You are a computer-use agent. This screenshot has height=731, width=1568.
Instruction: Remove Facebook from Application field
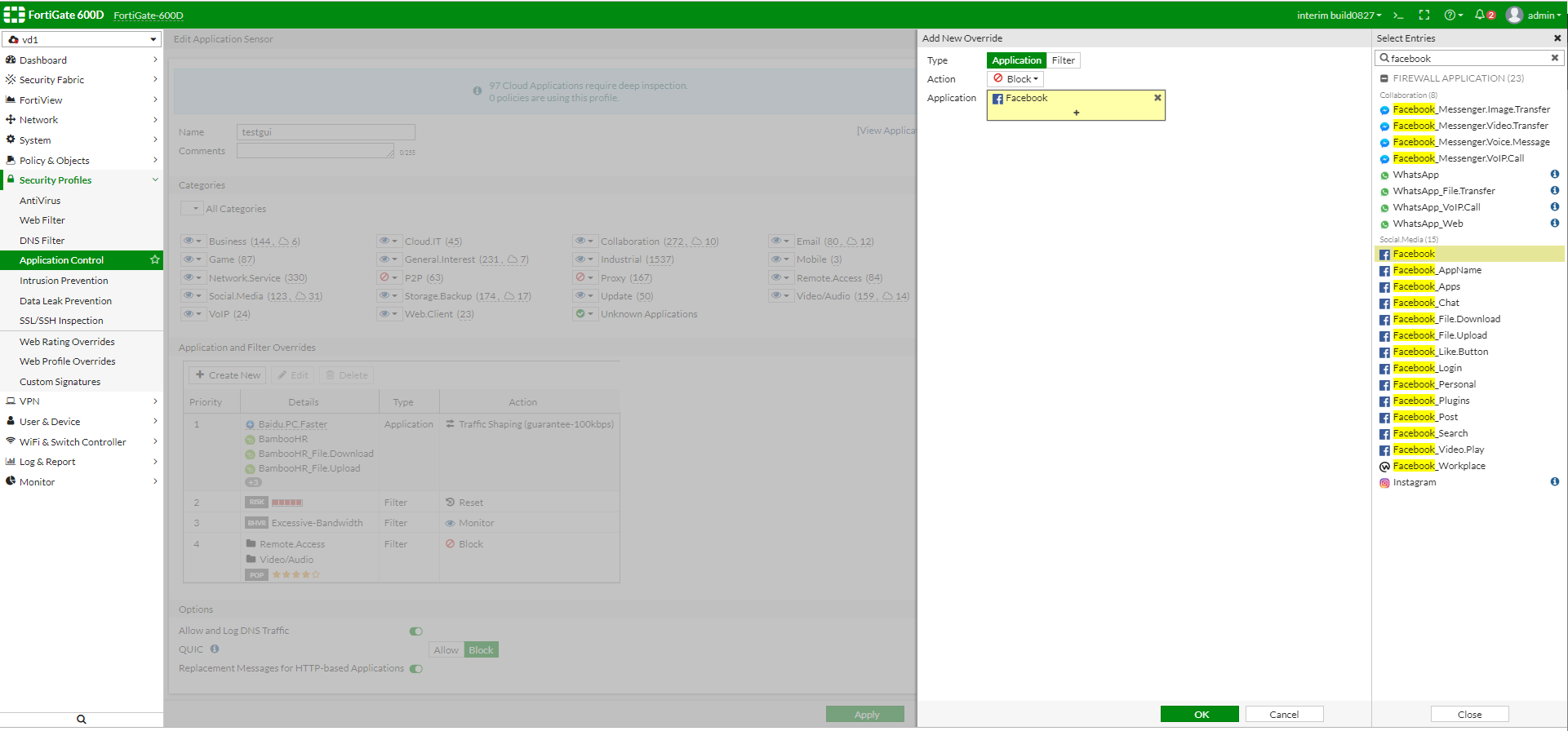[1157, 98]
